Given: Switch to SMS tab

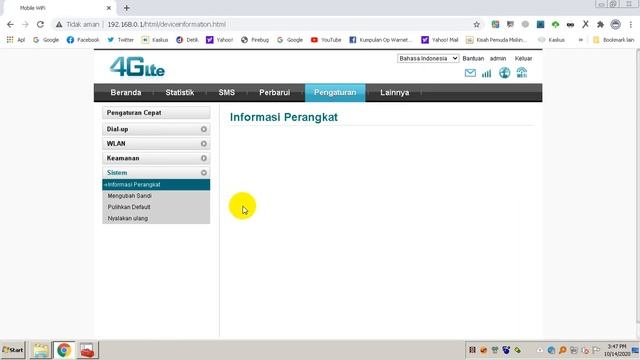Looking at the screenshot, I should (x=227, y=93).
